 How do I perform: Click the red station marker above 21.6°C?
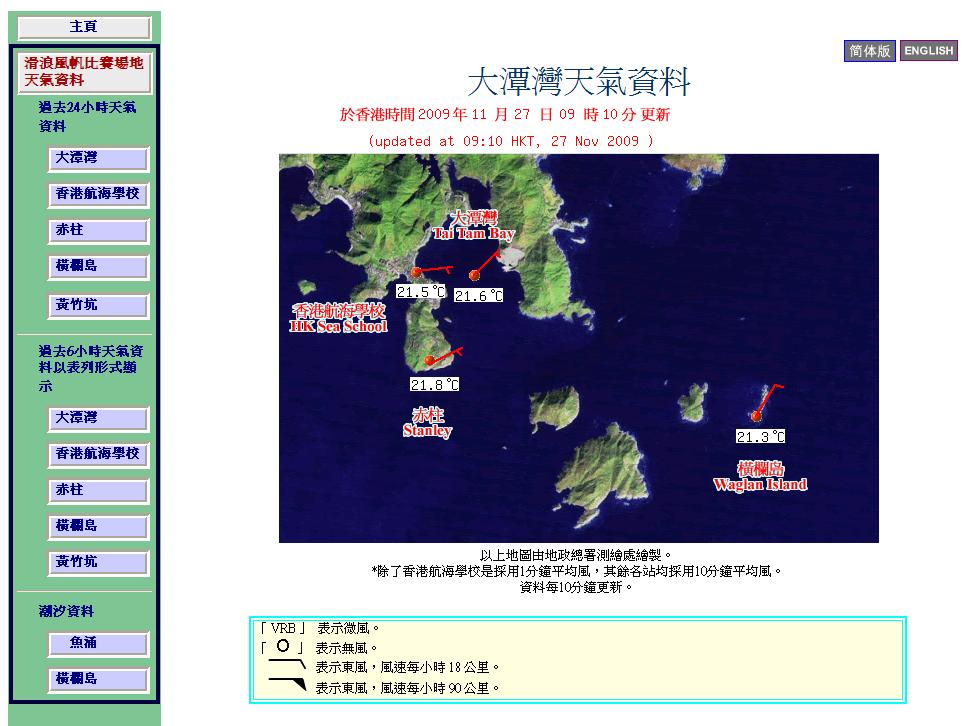(474, 275)
